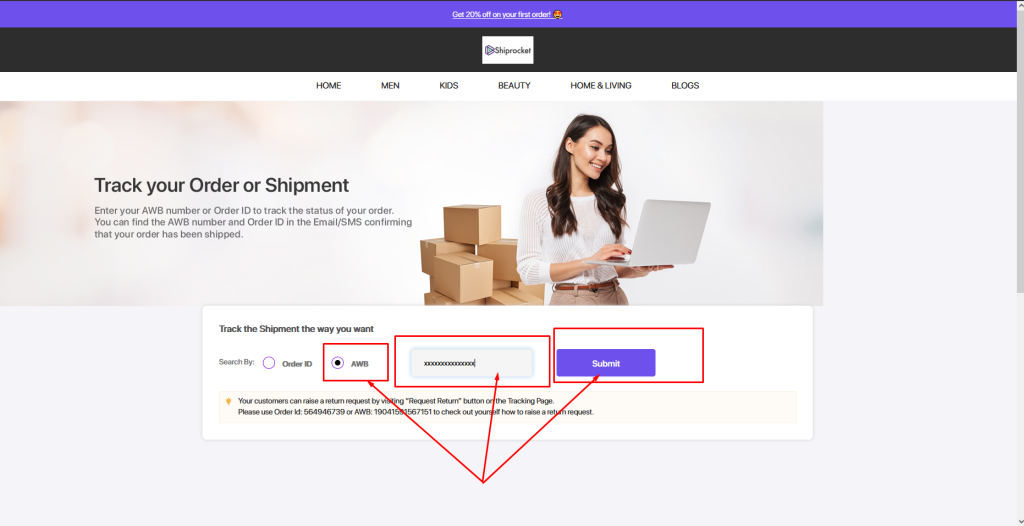Focus the tracking number input field

[x=472, y=363]
